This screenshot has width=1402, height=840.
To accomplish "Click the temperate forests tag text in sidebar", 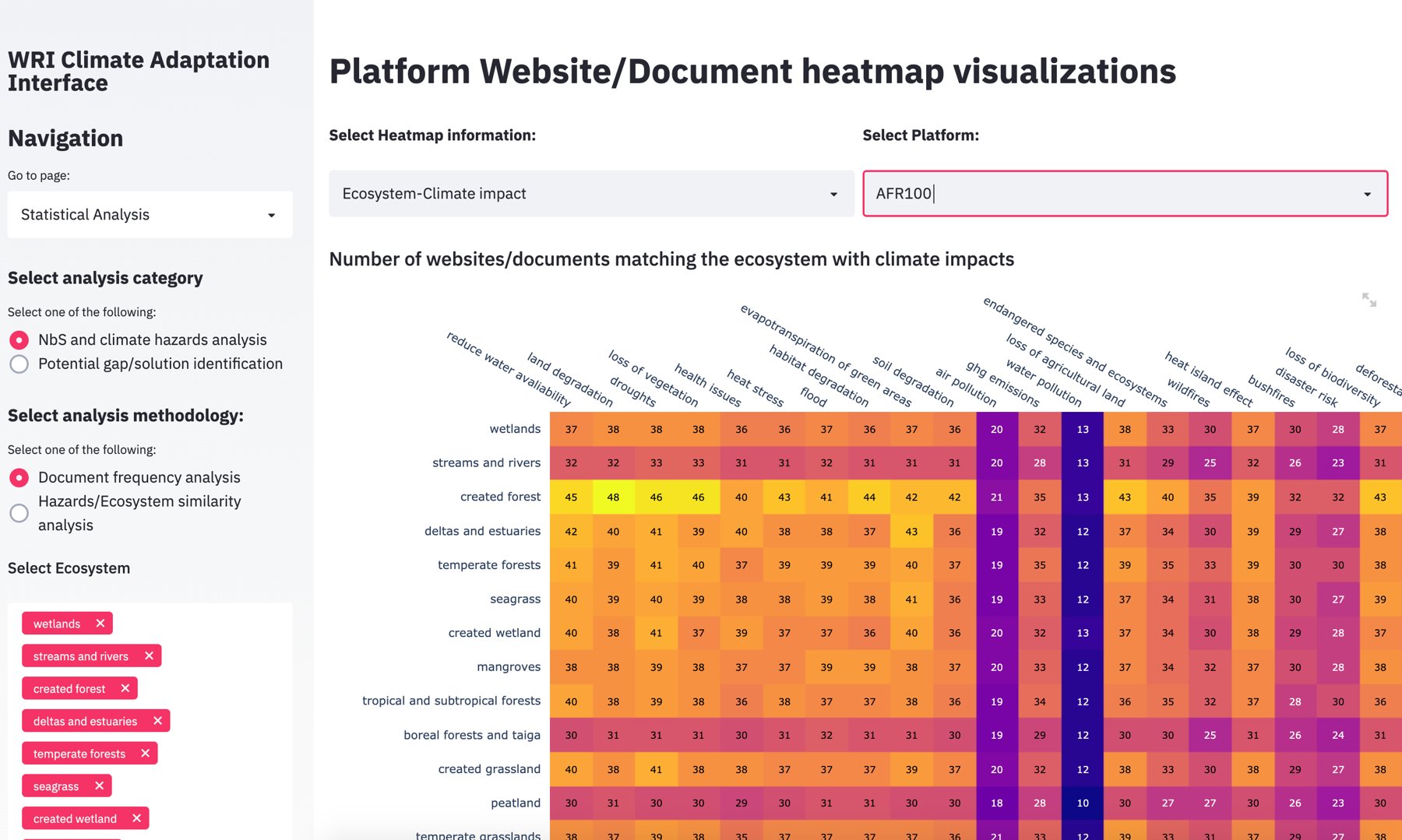I will 79,754.
